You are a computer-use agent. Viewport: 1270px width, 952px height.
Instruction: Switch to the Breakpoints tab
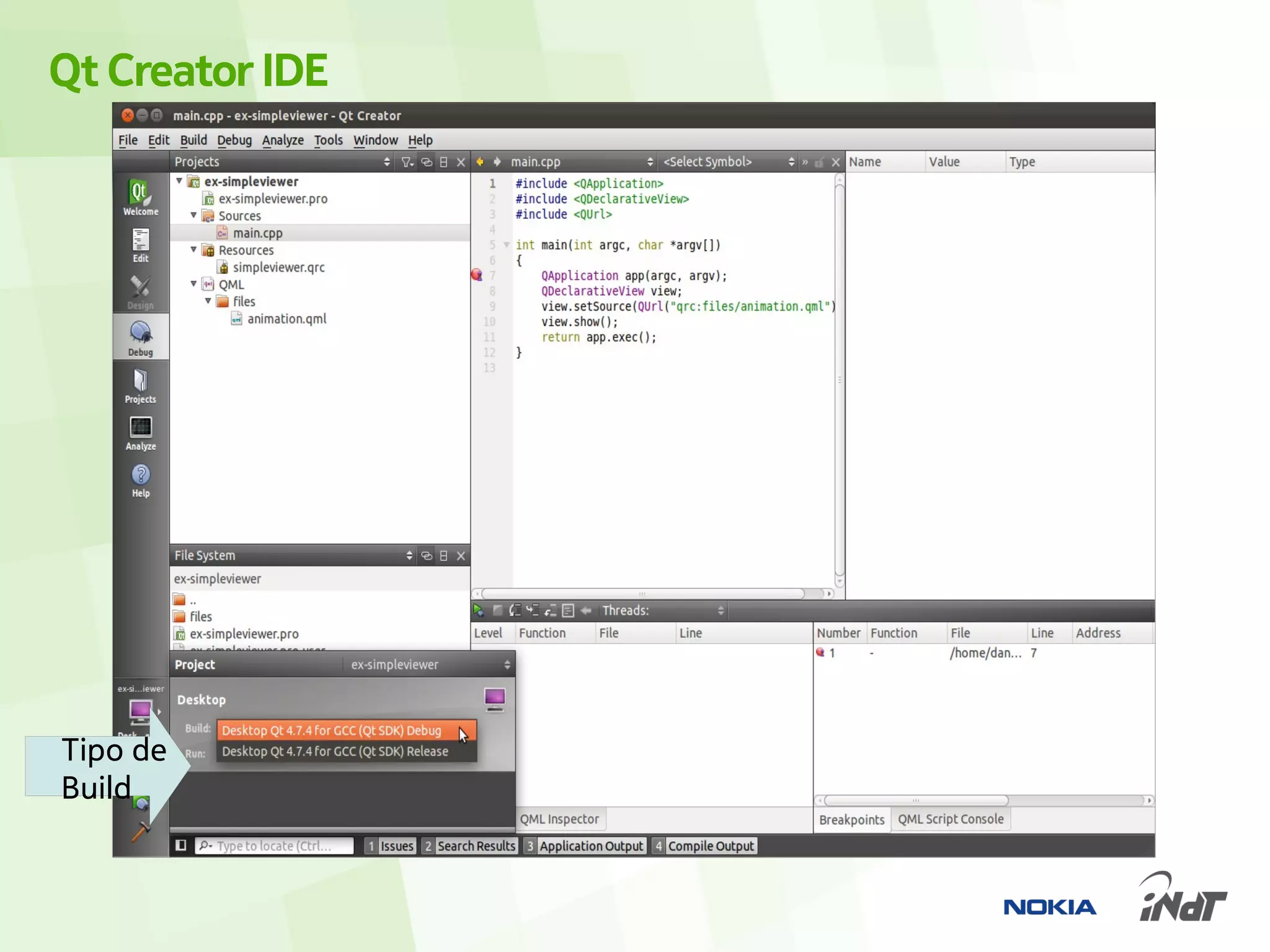[851, 820]
